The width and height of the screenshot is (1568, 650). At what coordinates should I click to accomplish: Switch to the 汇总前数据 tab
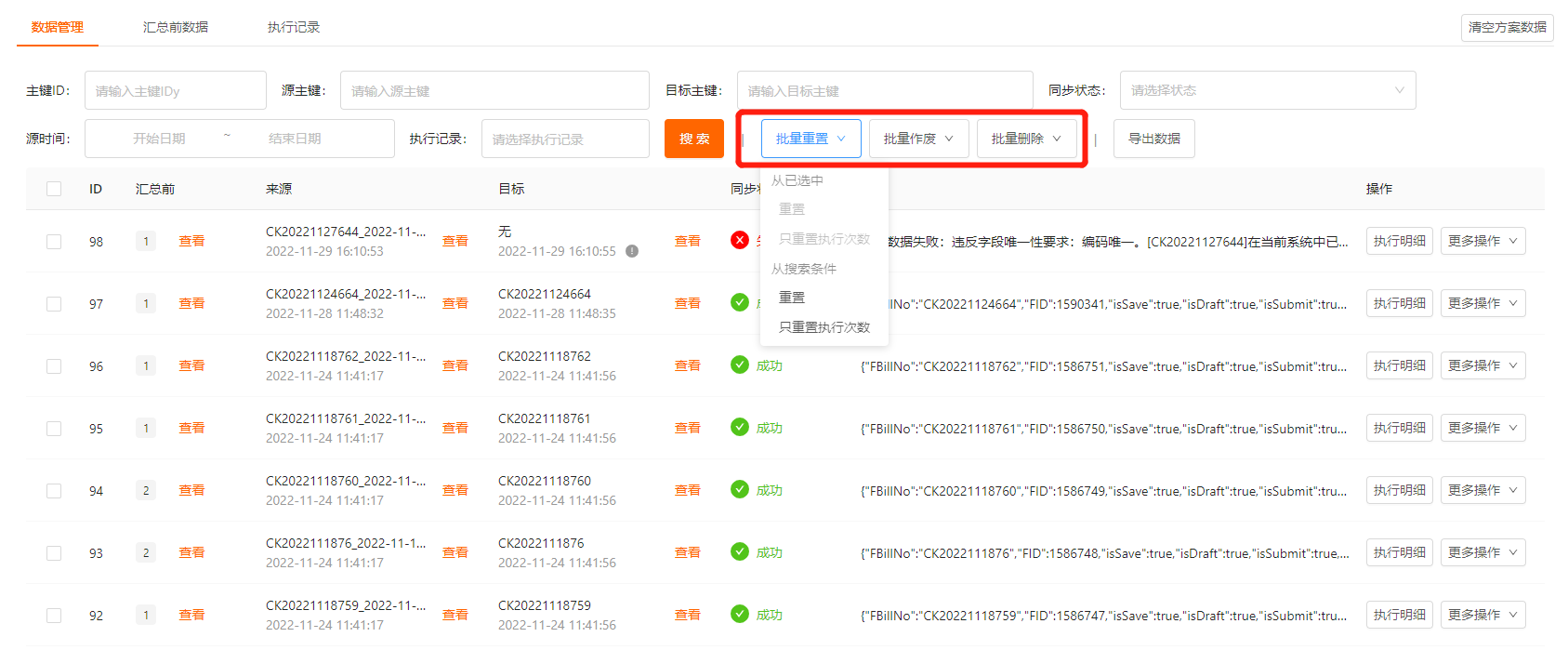(176, 27)
